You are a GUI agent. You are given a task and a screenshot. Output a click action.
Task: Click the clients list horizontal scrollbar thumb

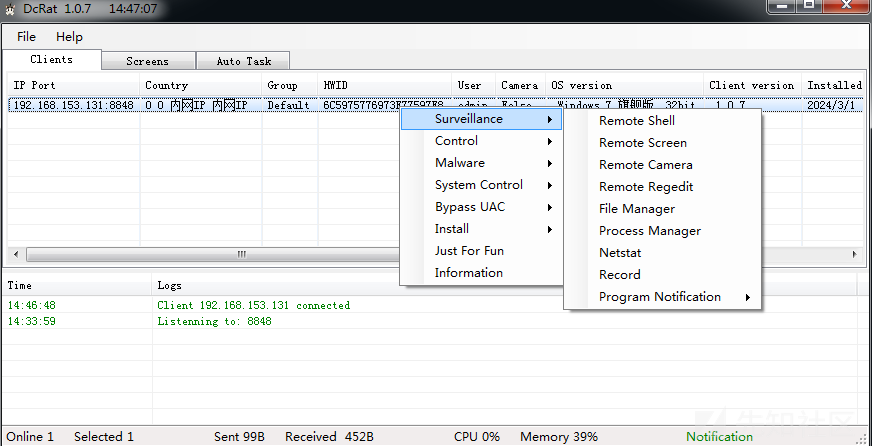[x=241, y=254]
